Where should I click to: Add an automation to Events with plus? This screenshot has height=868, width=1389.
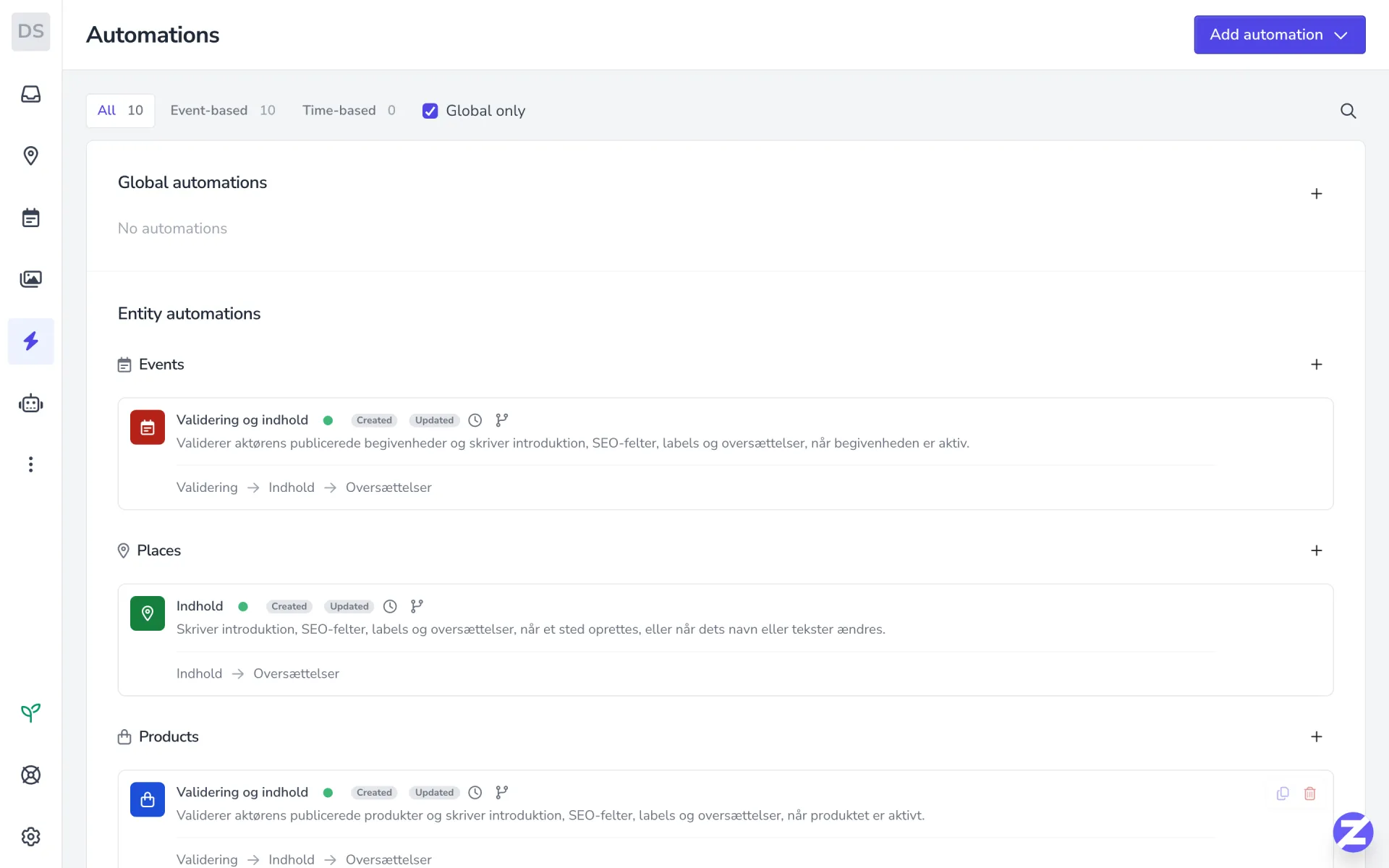pos(1316,365)
